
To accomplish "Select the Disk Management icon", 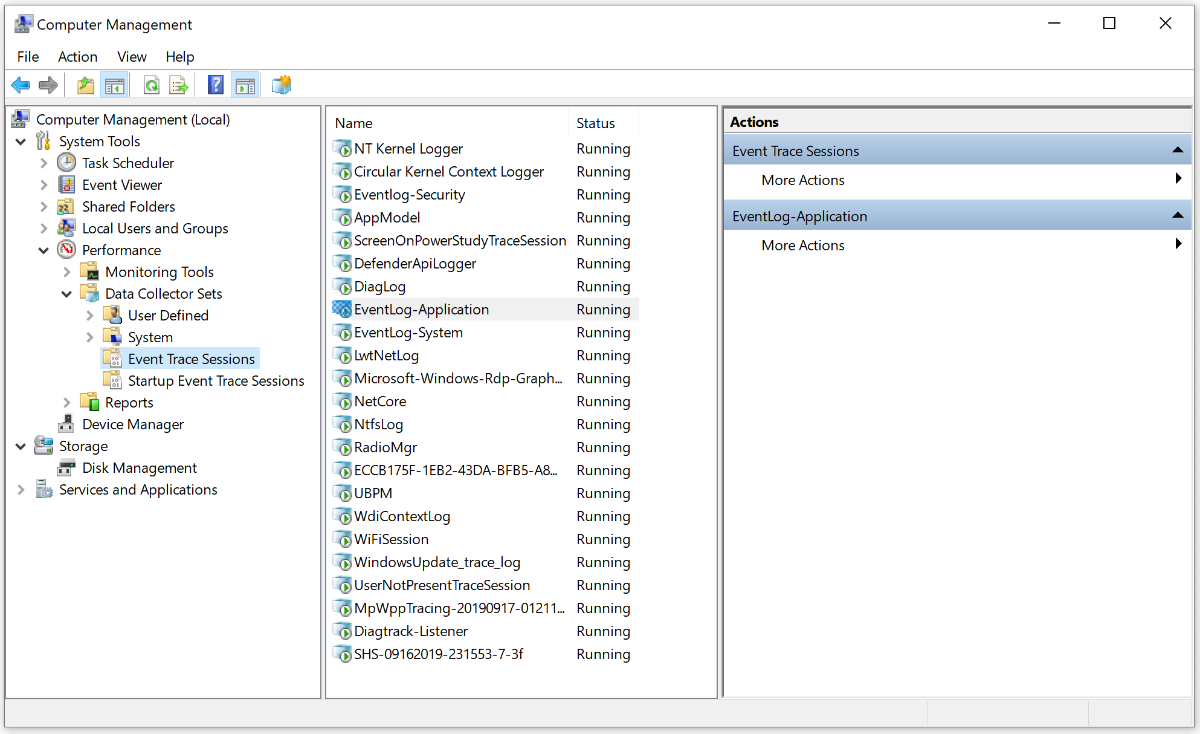I will tap(66, 468).
